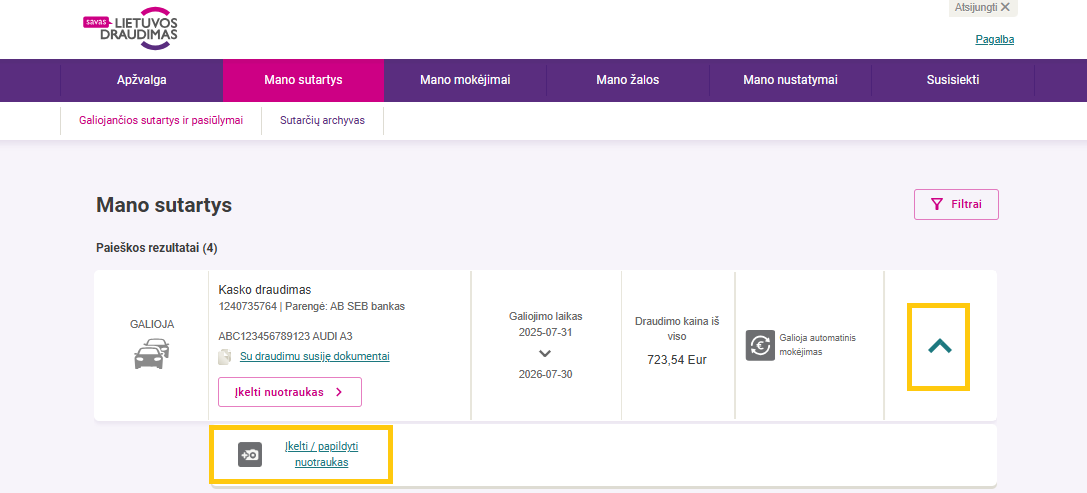The height and width of the screenshot is (493, 1087).
Task: Click Paieškos rezultatai (4) text
Action: point(157,248)
